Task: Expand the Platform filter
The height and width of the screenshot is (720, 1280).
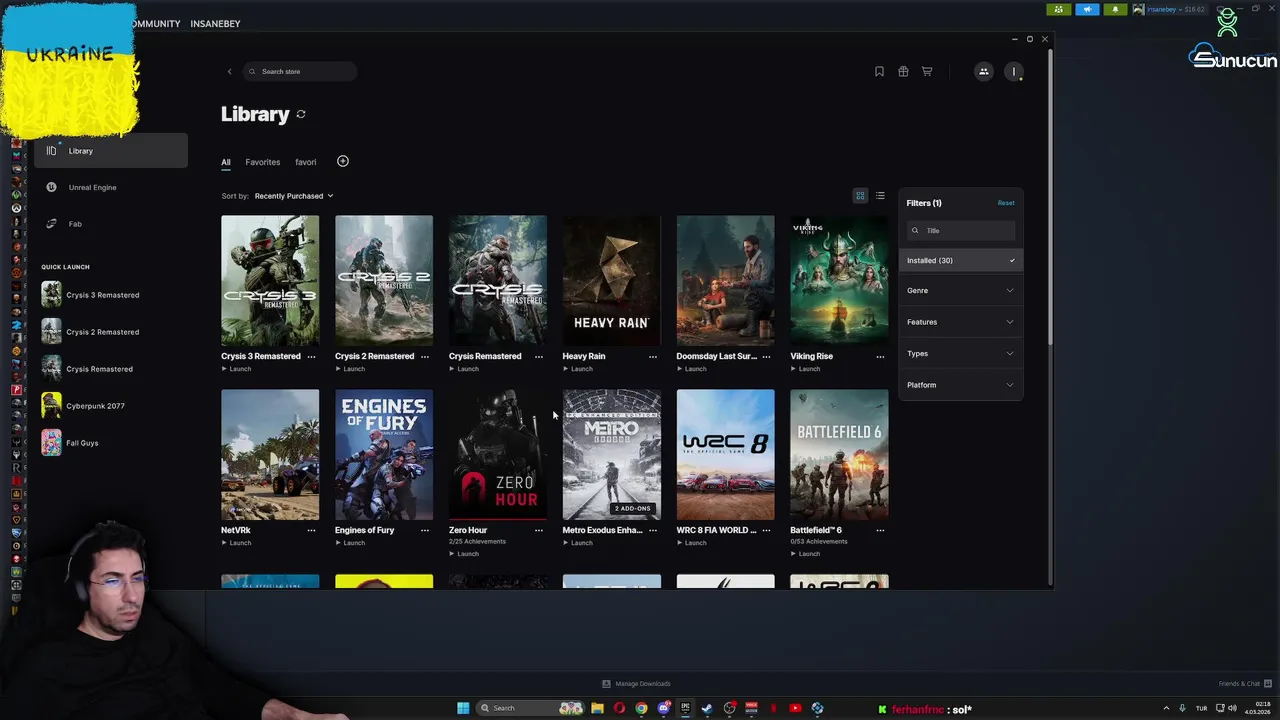Action: 960,385
